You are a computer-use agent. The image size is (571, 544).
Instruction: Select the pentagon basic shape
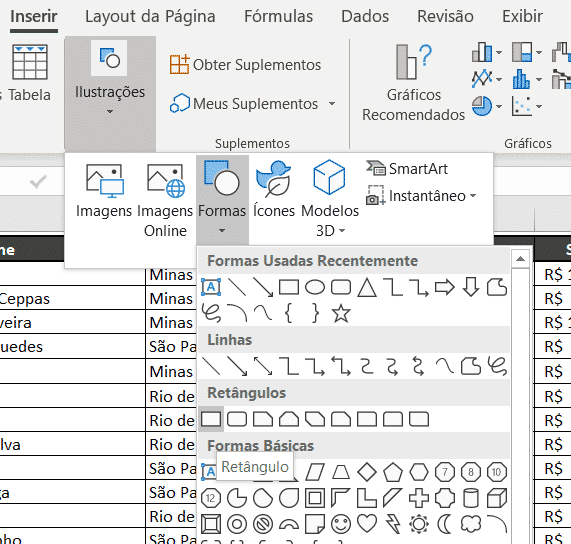(393, 472)
